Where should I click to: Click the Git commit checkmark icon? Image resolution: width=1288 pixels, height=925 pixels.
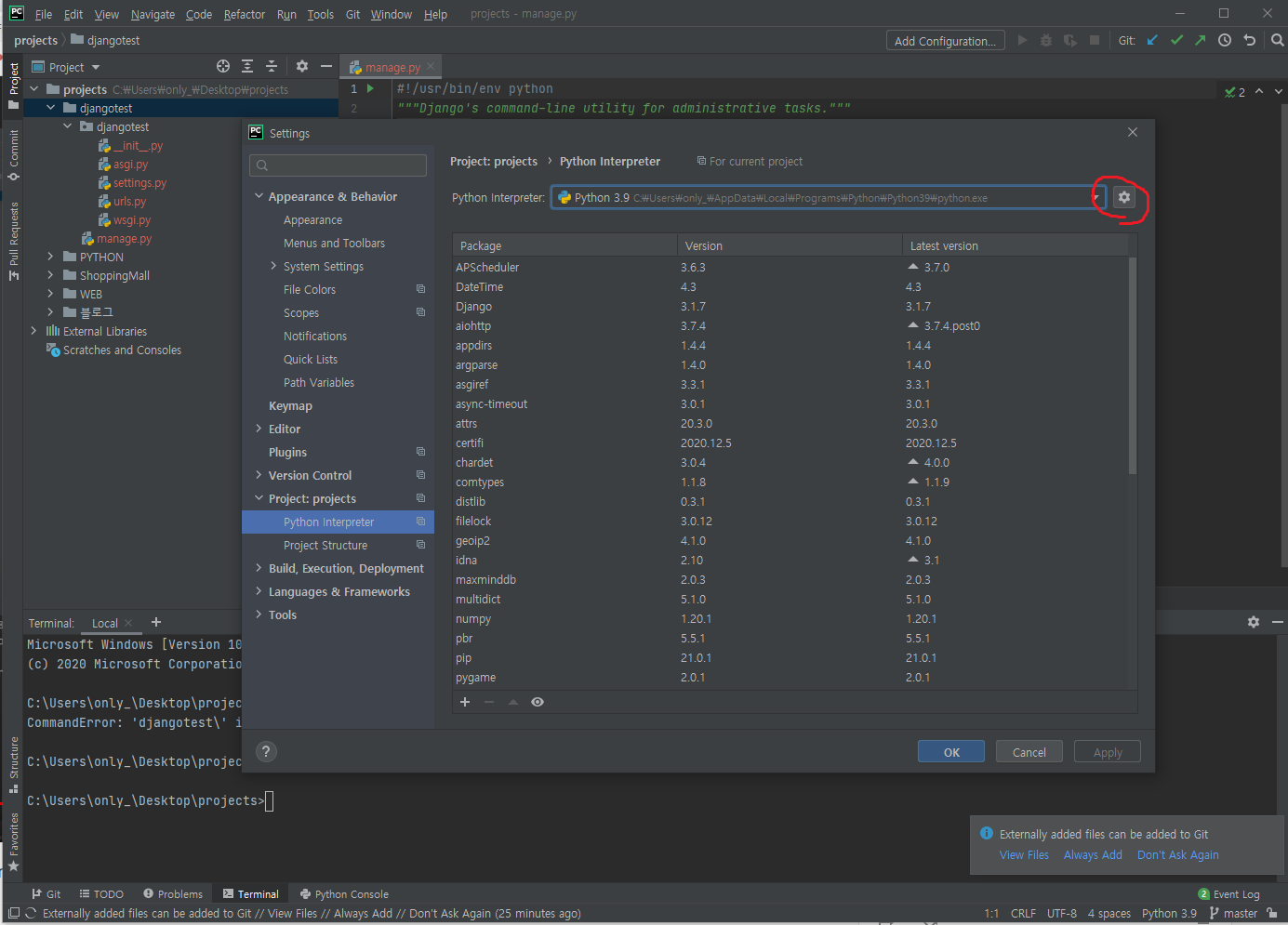click(x=1176, y=40)
